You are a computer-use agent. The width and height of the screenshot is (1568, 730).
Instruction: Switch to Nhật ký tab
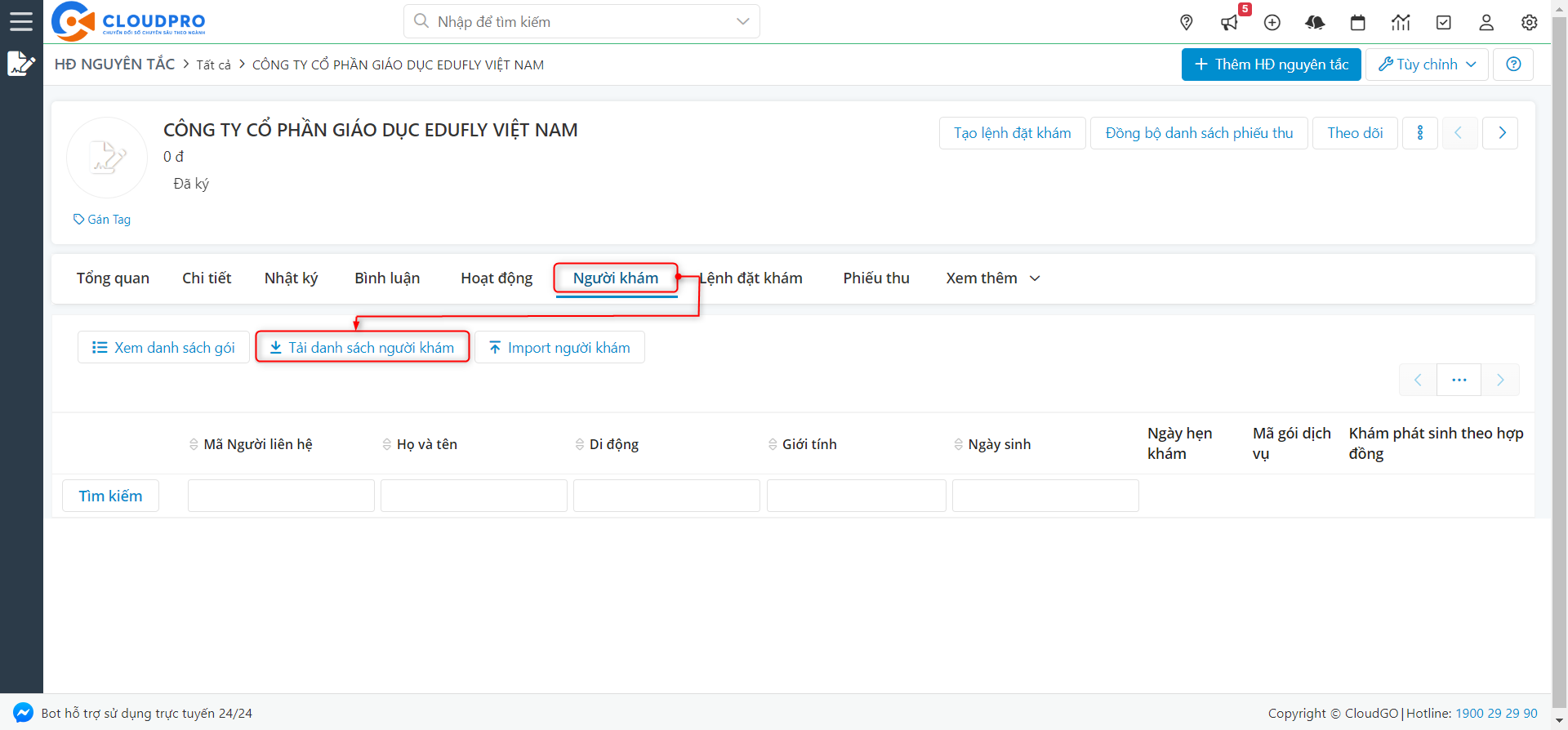tap(291, 278)
